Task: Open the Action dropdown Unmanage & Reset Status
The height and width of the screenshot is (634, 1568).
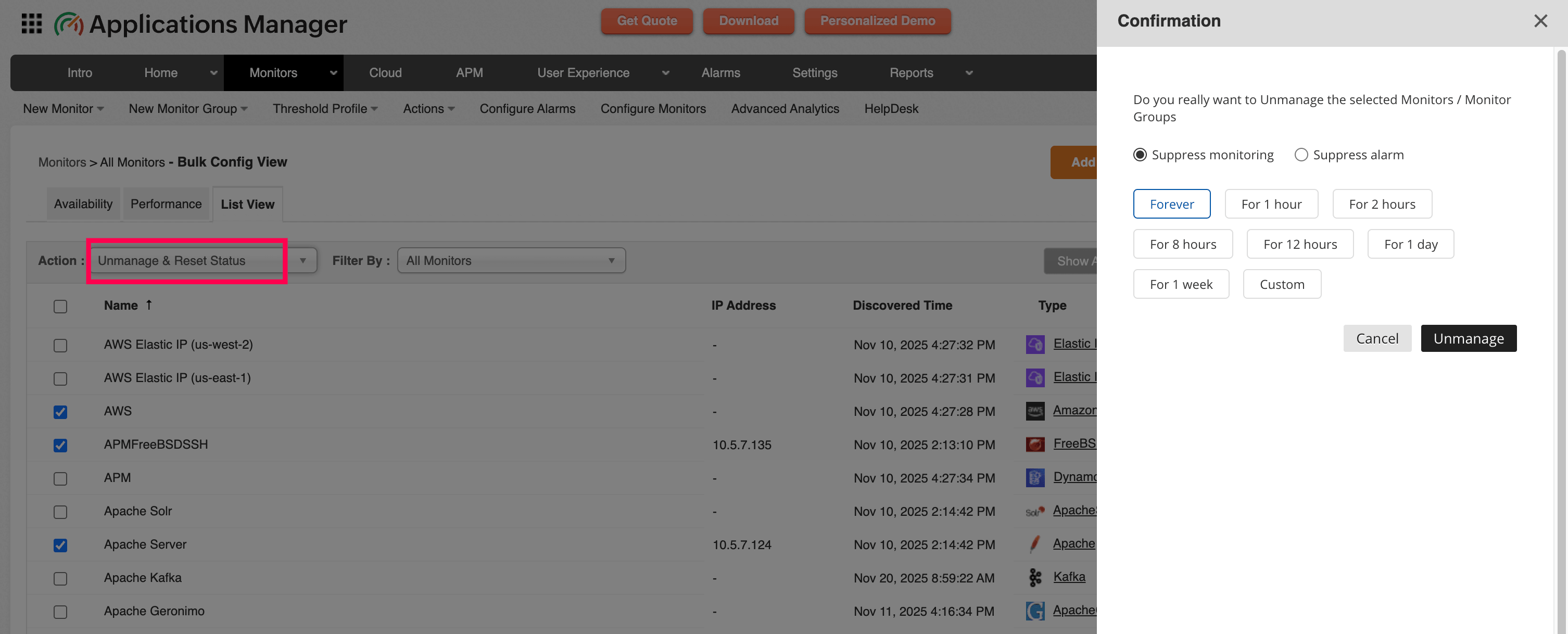Action: point(205,260)
